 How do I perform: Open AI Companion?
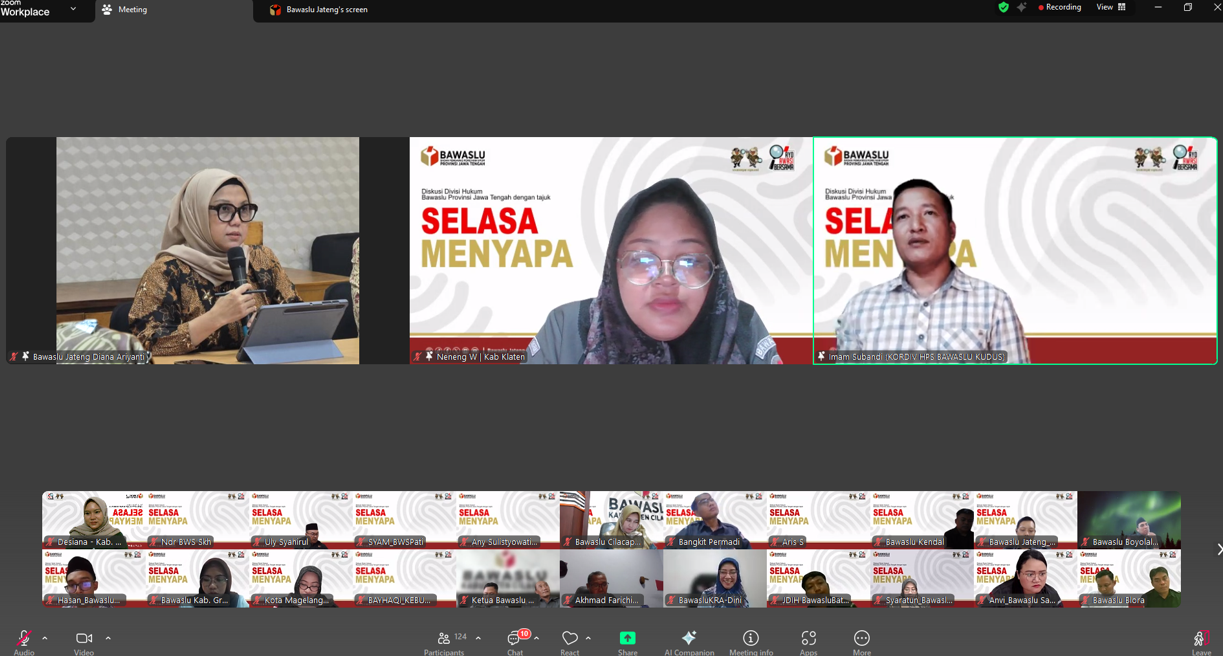click(x=689, y=639)
